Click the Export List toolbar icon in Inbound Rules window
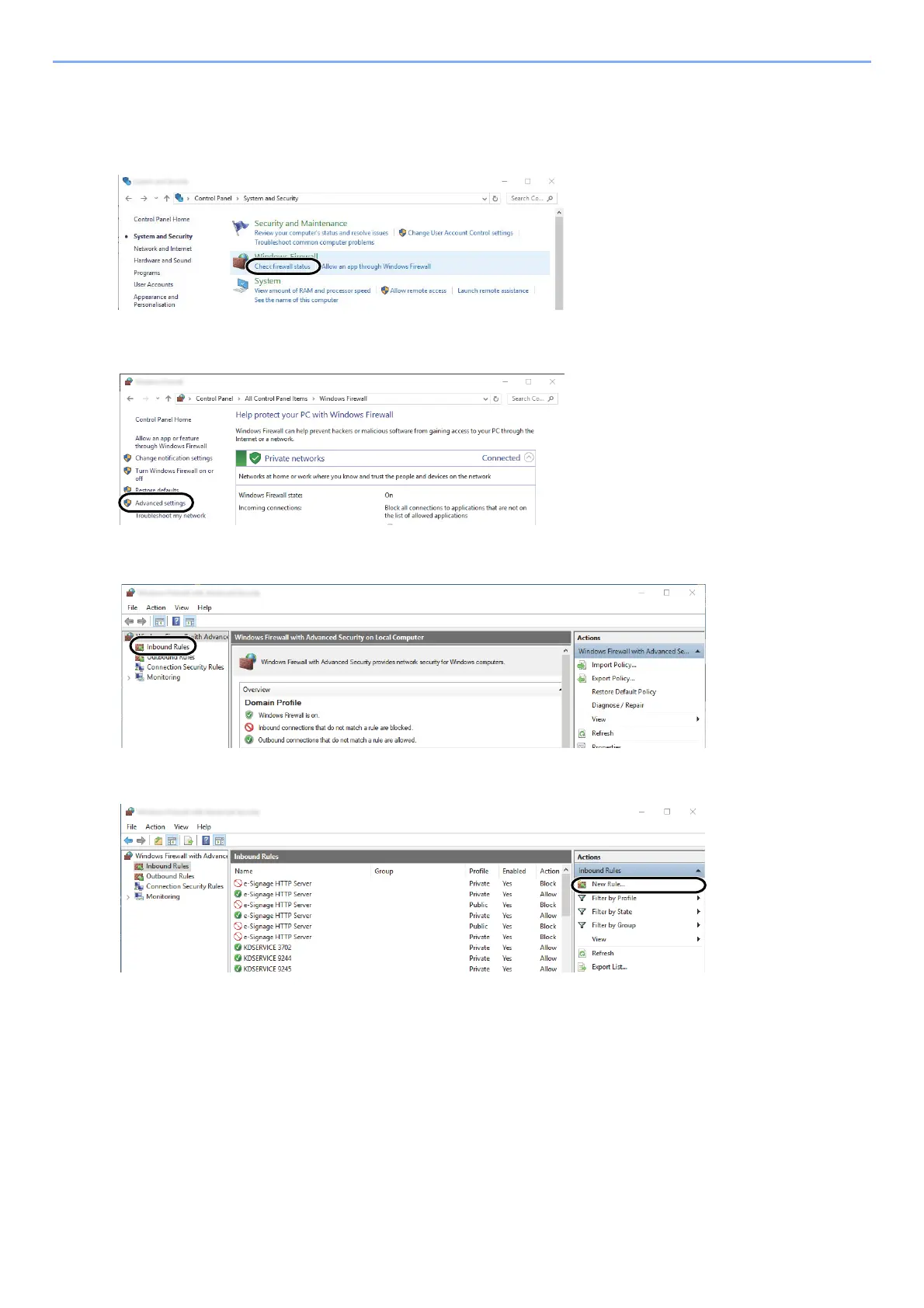Screen dimensions: 924x1308 tap(188, 840)
